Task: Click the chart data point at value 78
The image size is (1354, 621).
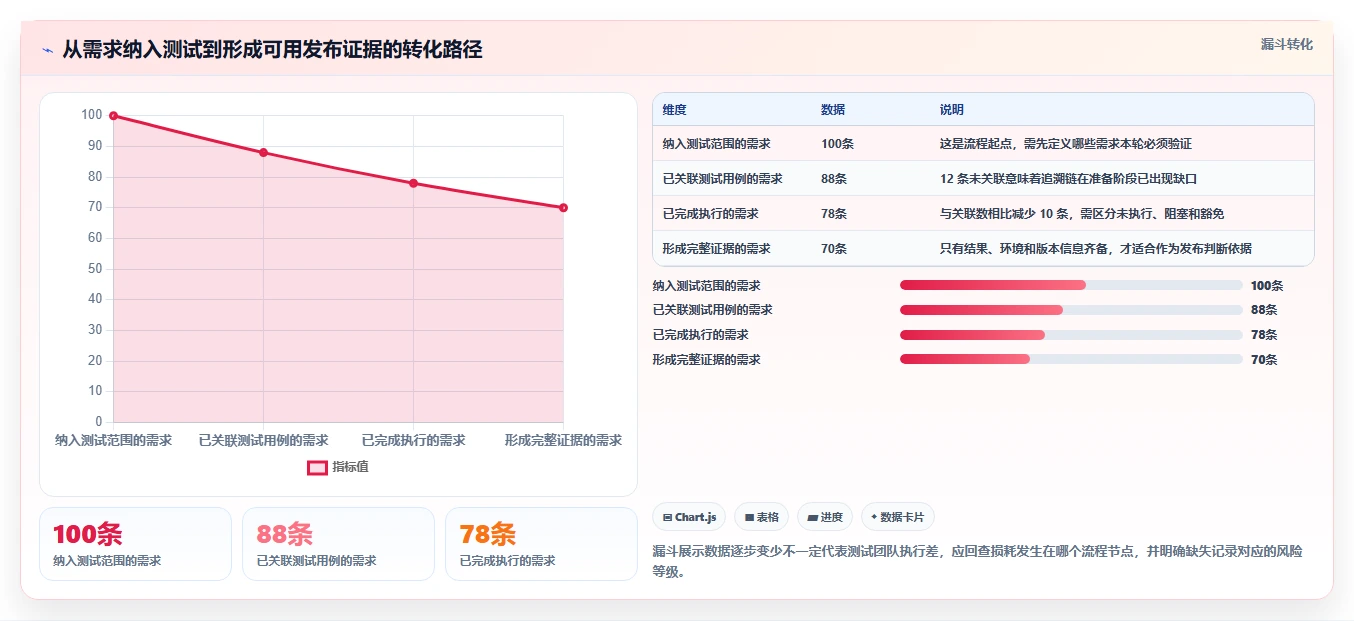Action: pos(413,183)
